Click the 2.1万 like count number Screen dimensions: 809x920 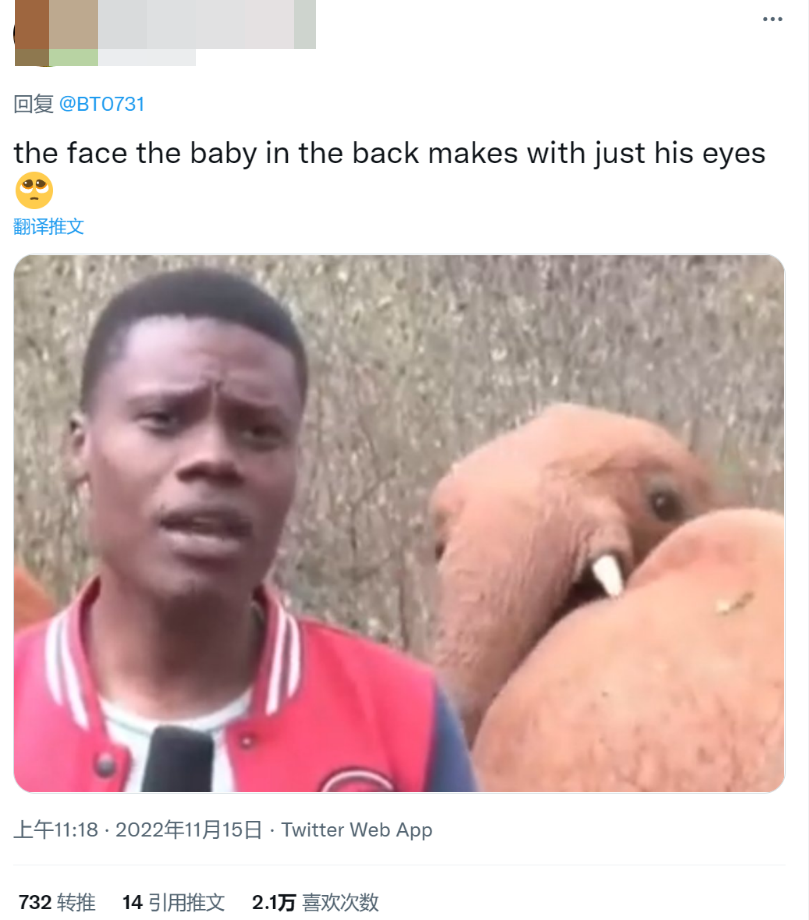[x=273, y=902]
